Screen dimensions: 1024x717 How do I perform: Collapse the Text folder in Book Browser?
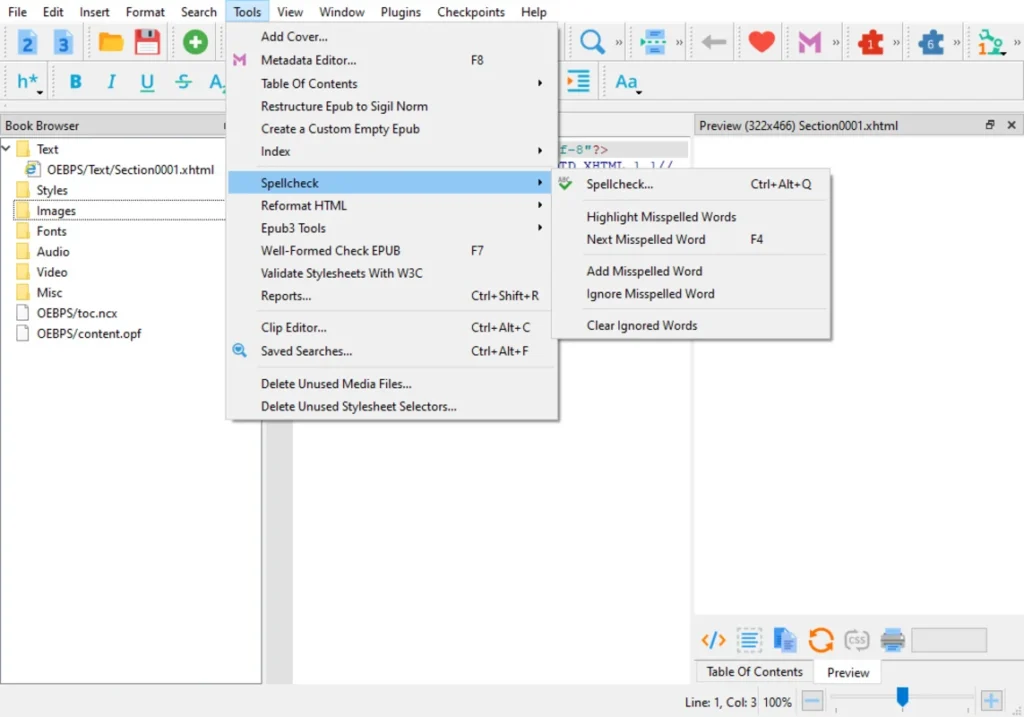tap(7, 149)
